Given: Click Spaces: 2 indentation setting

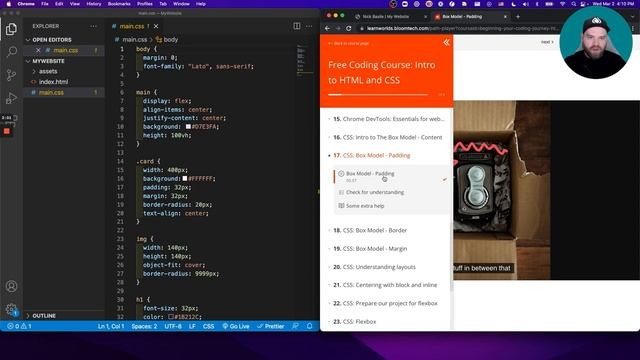Looking at the screenshot, I should point(144,327).
